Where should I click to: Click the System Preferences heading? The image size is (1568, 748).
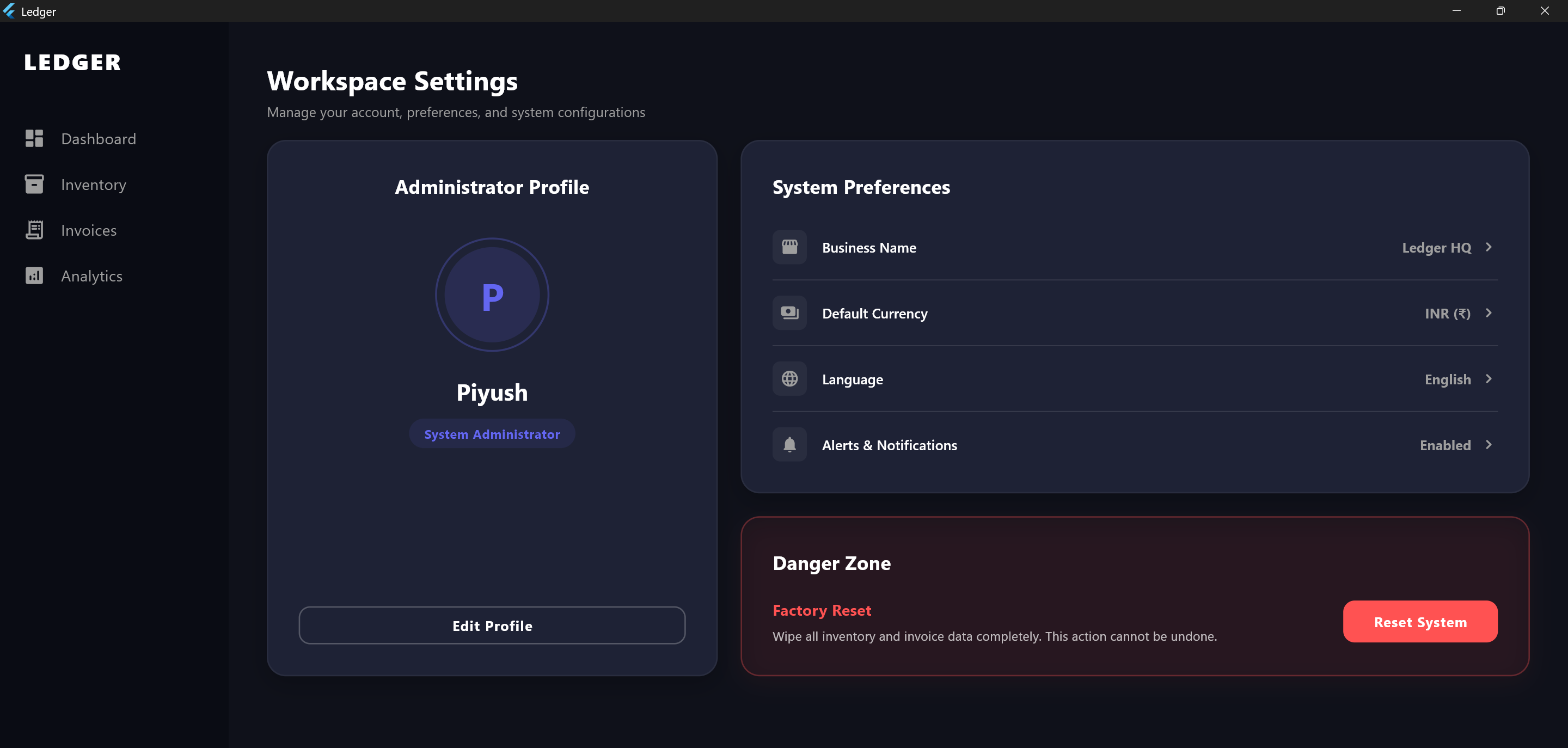[x=861, y=187]
